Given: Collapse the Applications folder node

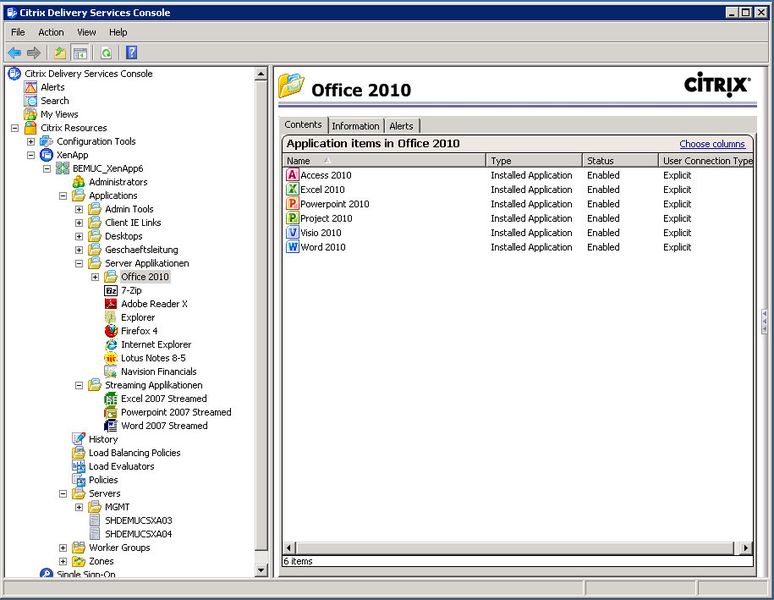Looking at the screenshot, I should coord(63,196).
